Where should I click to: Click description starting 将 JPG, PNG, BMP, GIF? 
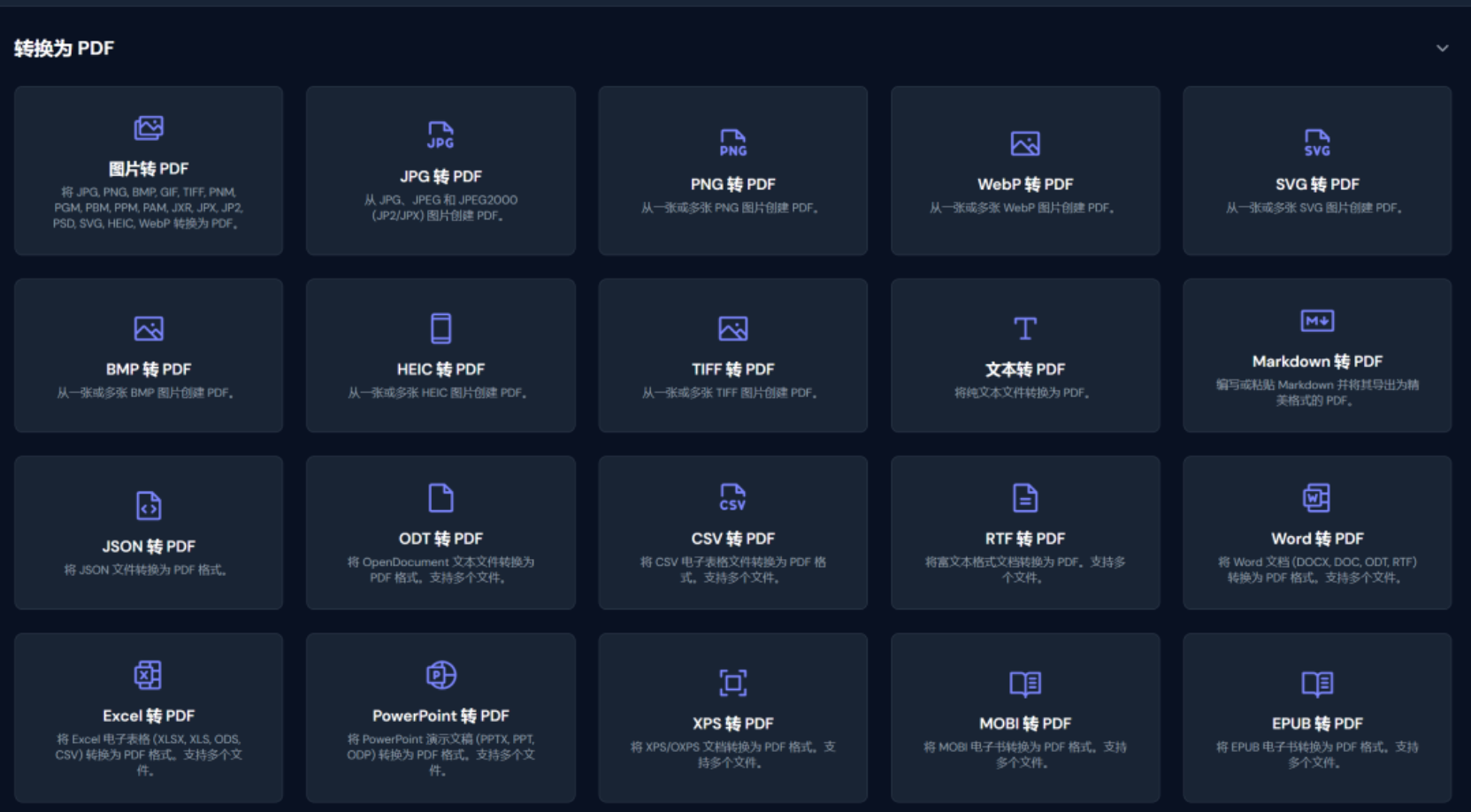[x=149, y=208]
